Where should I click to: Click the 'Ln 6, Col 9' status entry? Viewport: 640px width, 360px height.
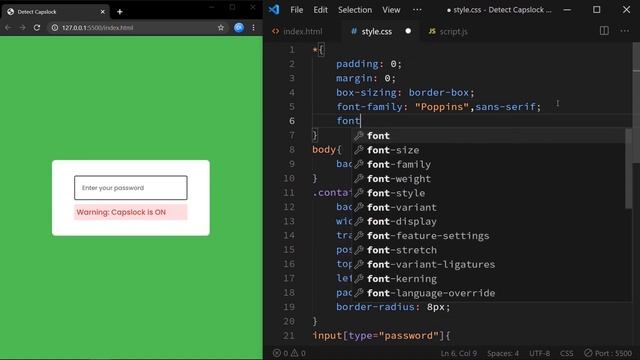point(458,353)
